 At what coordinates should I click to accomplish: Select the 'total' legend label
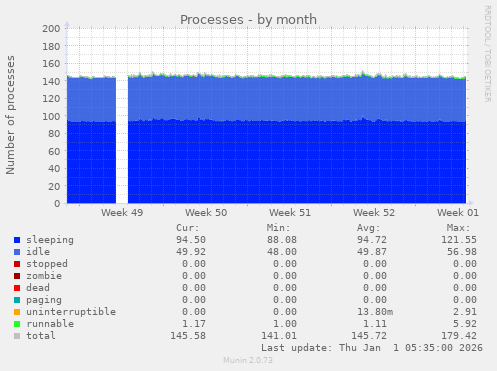point(41,336)
